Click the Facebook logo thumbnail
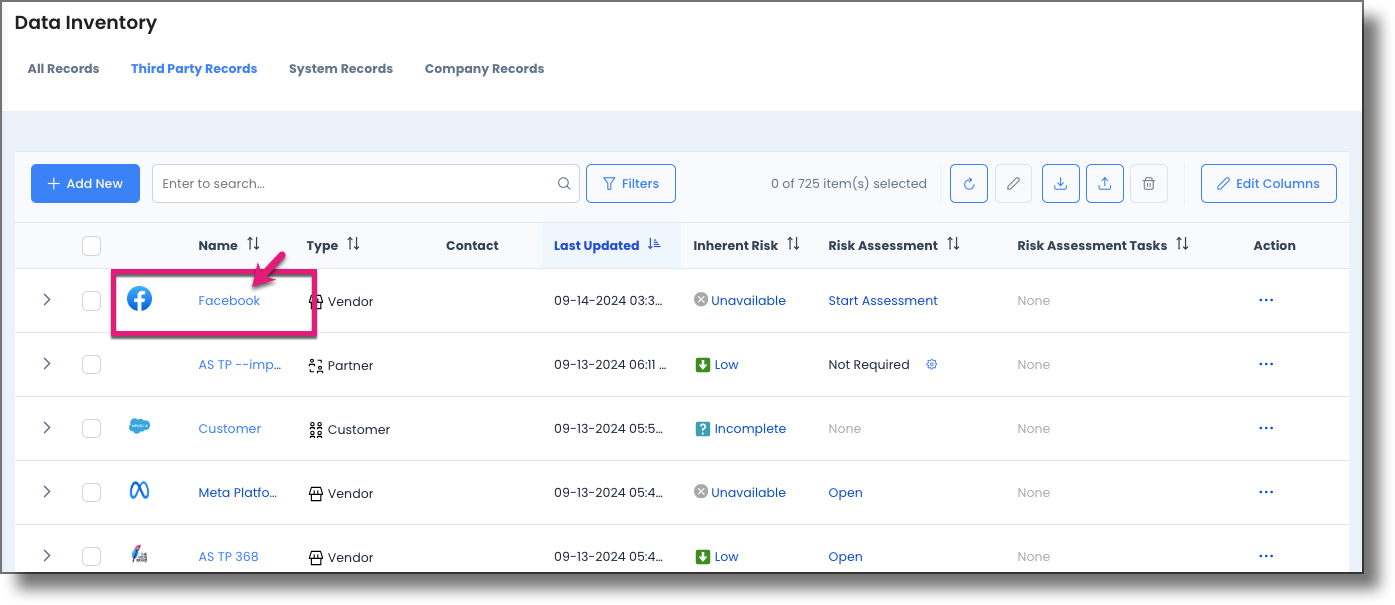 [139, 298]
